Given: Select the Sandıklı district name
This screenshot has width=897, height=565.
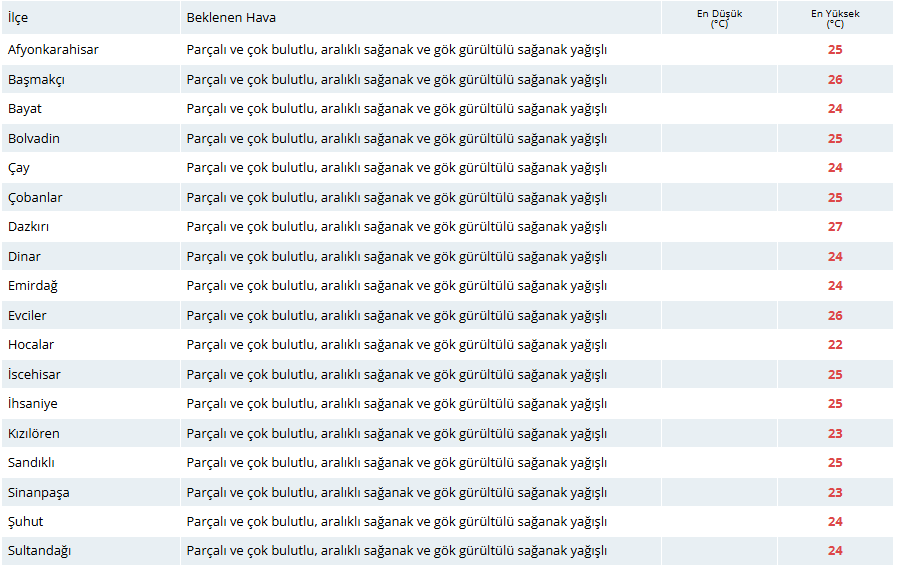Looking at the screenshot, I should pos(31,463).
